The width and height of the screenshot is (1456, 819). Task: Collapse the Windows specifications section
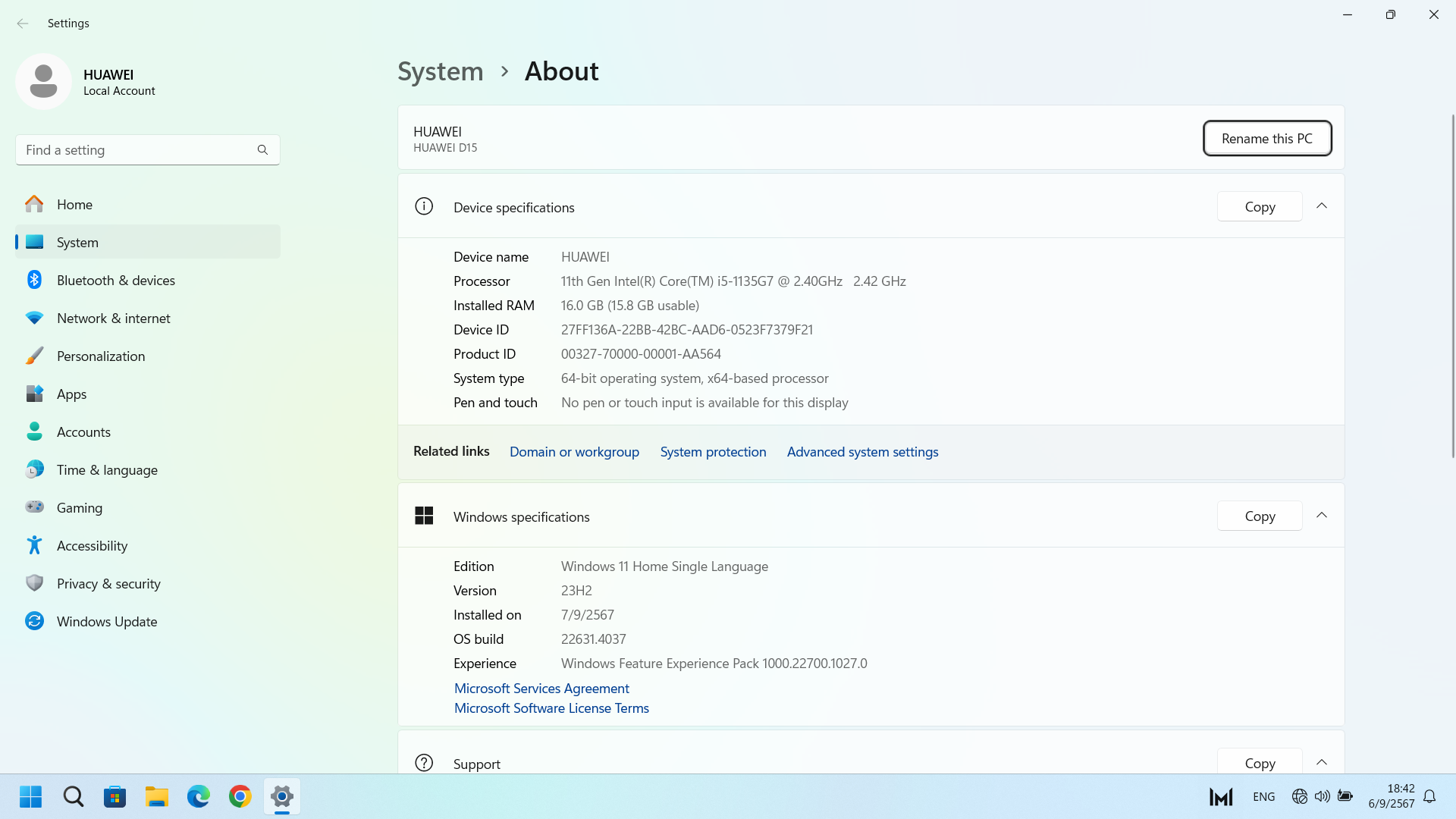click(x=1322, y=516)
